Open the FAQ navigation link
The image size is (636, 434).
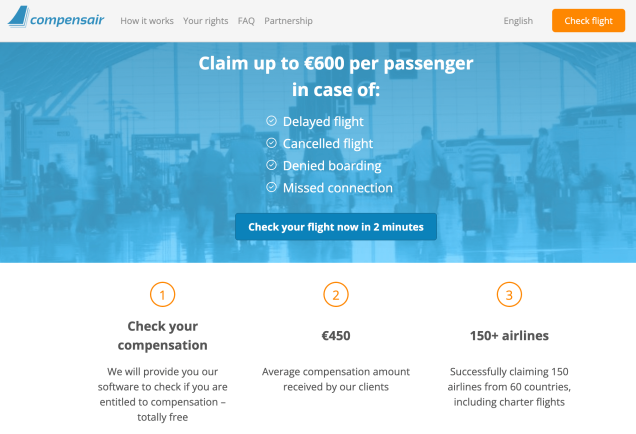pyautogui.click(x=246, y=21)
